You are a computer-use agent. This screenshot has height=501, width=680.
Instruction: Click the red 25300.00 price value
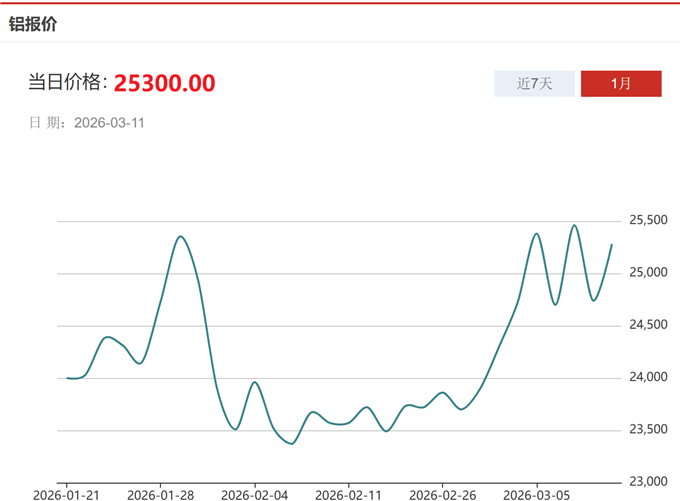164,83
